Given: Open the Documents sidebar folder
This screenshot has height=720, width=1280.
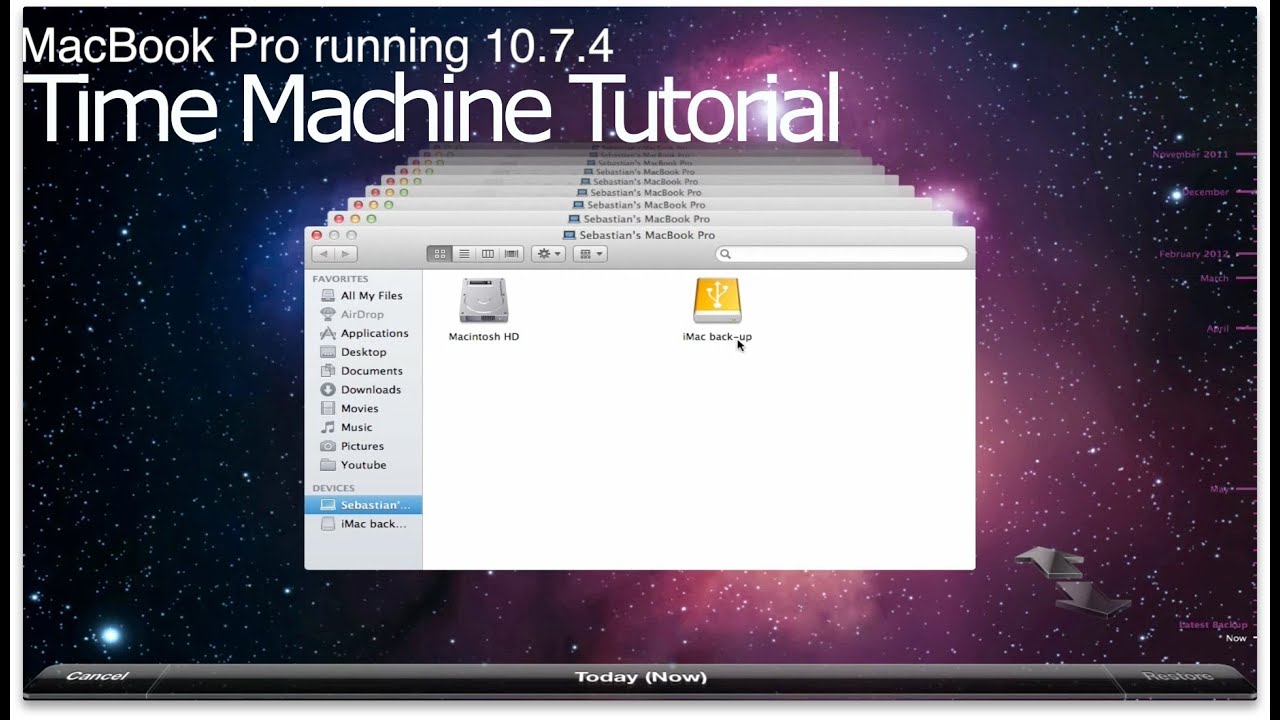Looking at the screenshot, I should tap(363, 371).
